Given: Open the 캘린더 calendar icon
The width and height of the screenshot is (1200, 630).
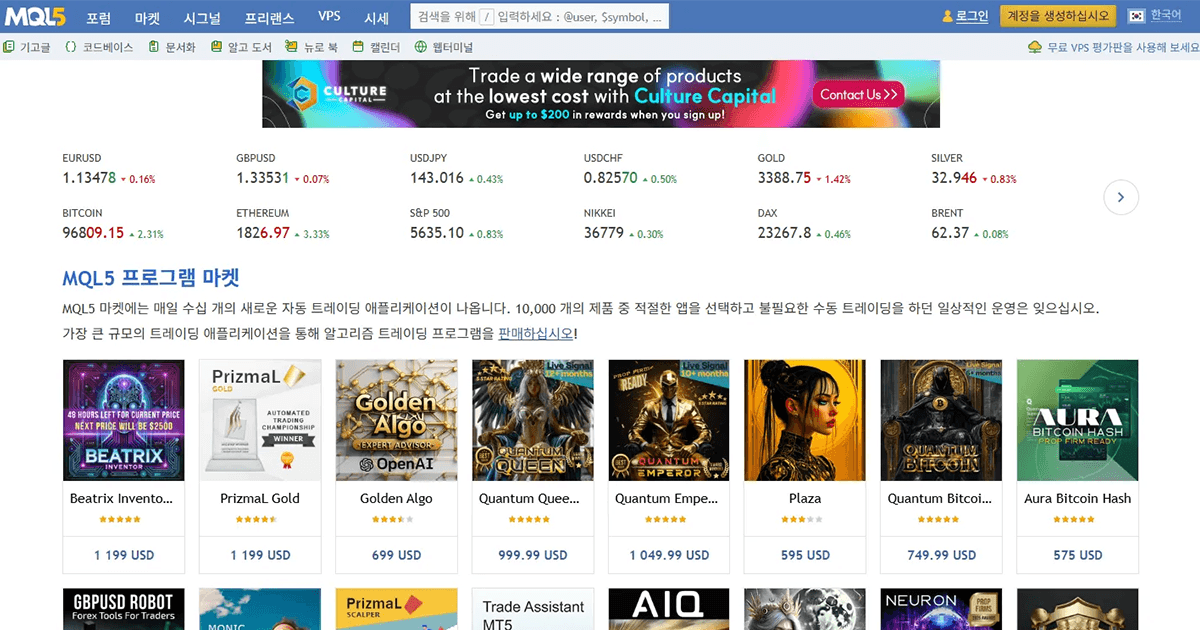Looking at the screenshot, I should tap(358, 47).
